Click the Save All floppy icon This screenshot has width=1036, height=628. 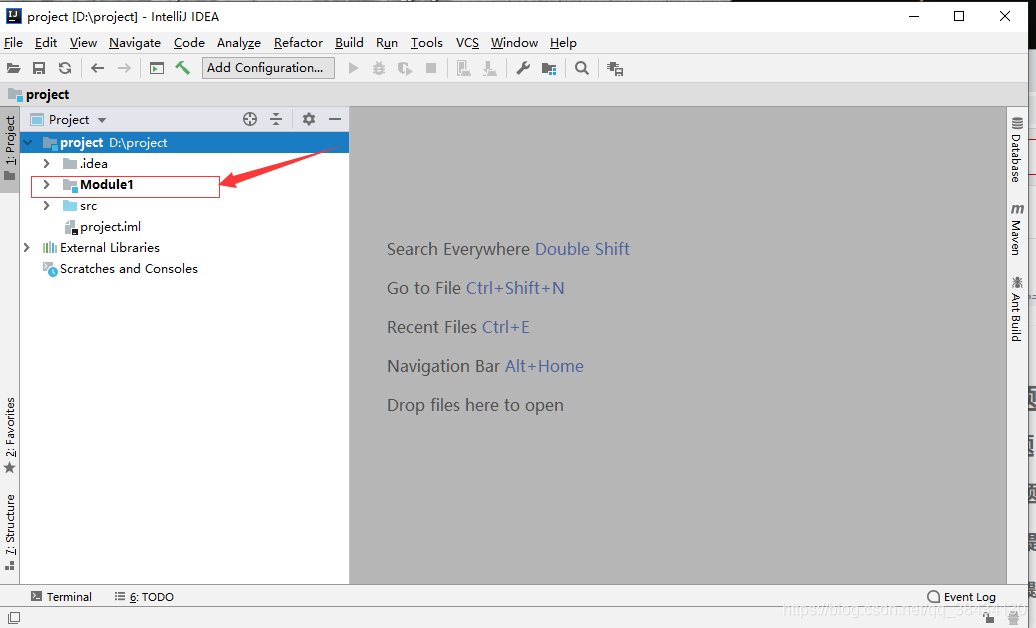39,68
